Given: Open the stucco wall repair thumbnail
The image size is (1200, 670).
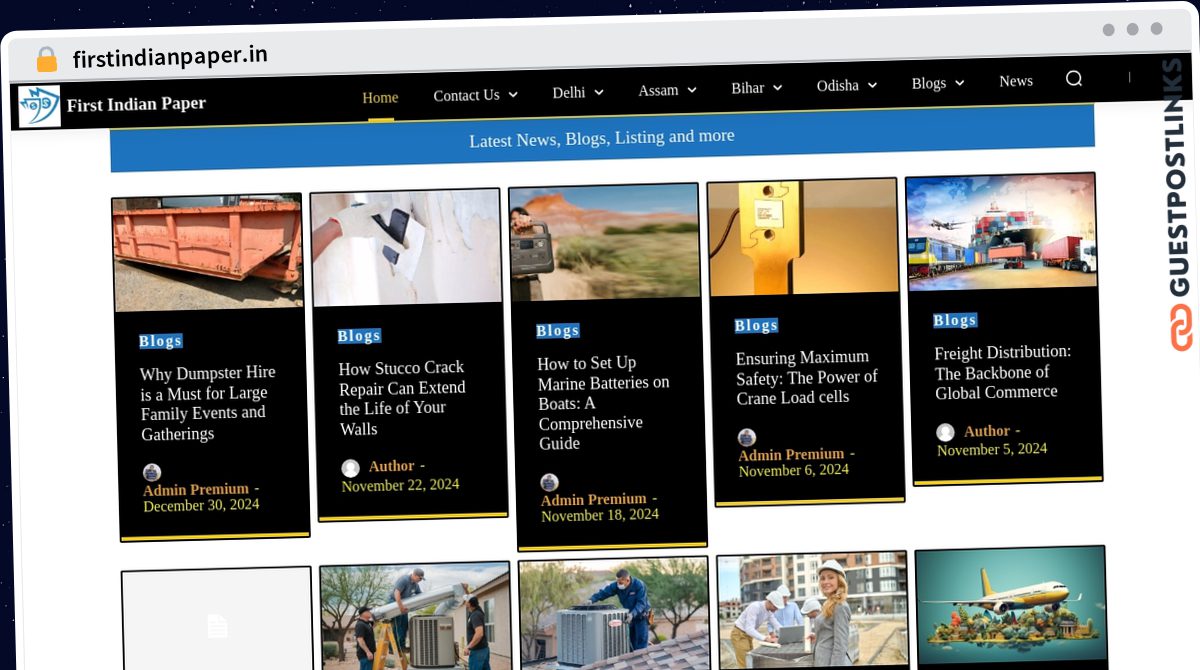Looking at the screenshot, I should [406, 248].
